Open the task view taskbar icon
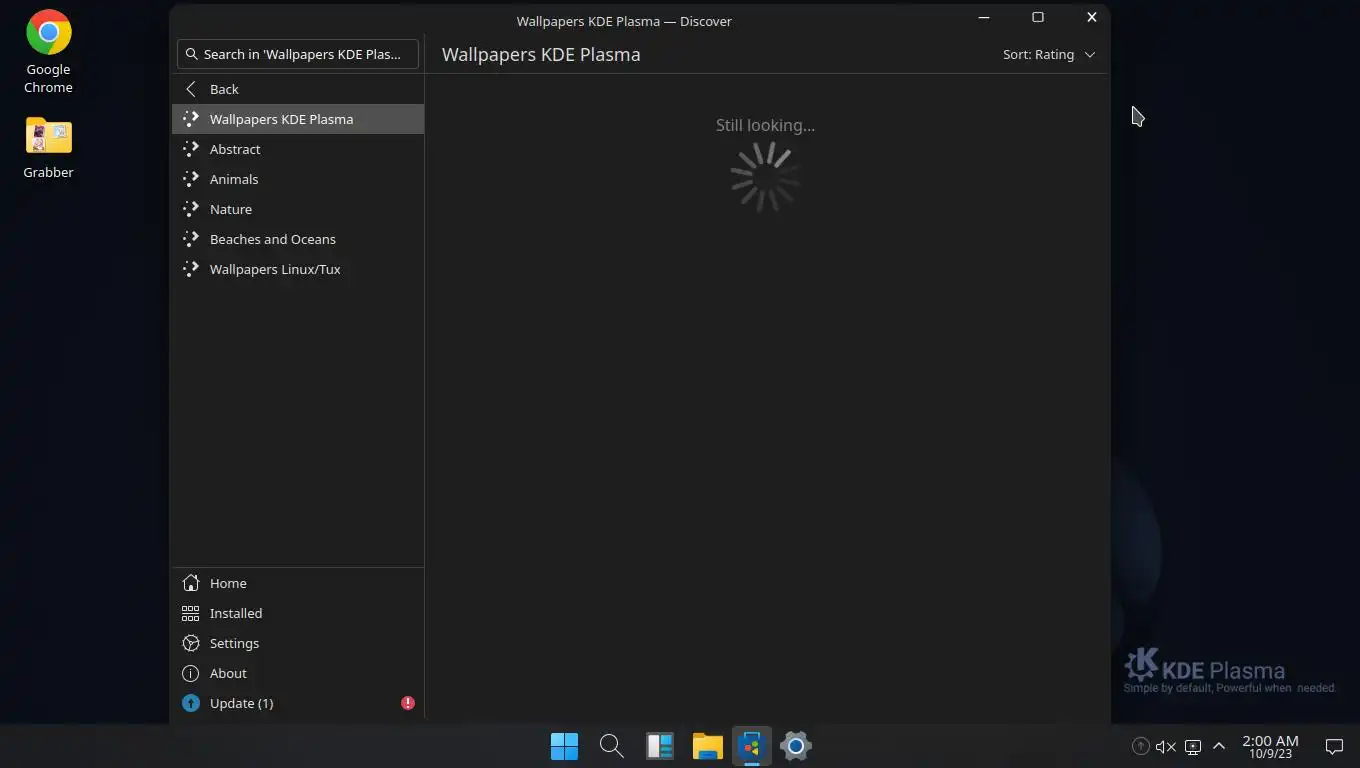1360x768 pixels. tap(660, 746)
